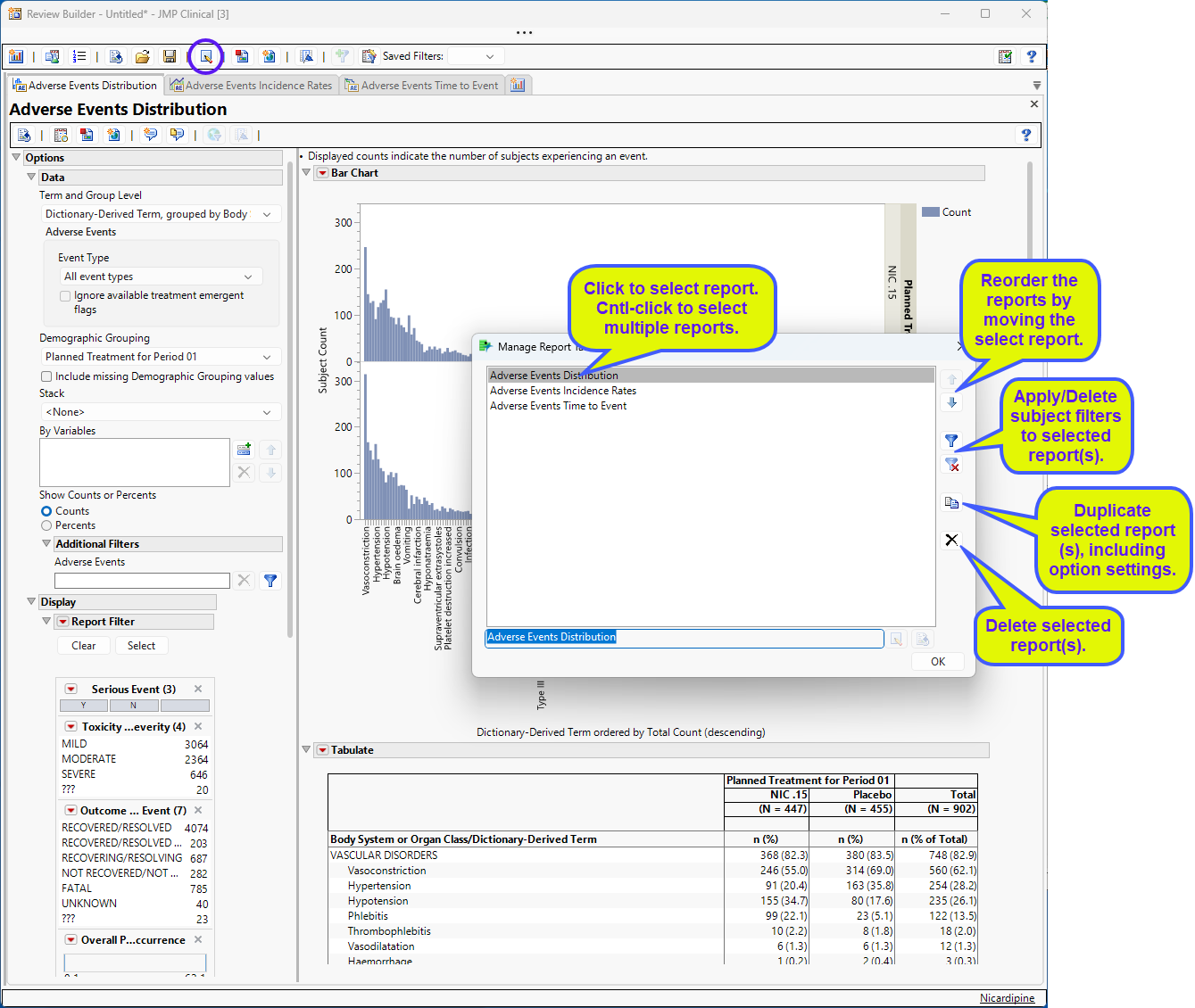Click the Clear button under Report Filter
1195x1008 pixels.
click(x=84, y=646)
